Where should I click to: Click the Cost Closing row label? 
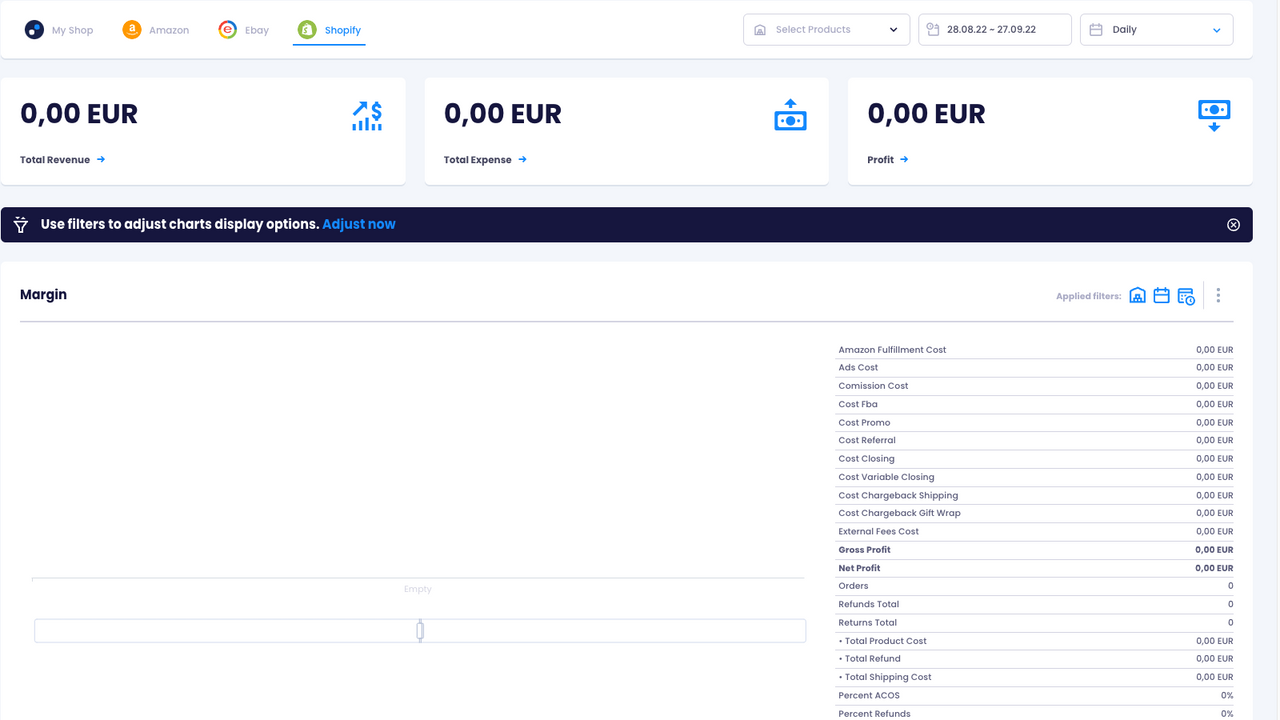pos(866,459)
